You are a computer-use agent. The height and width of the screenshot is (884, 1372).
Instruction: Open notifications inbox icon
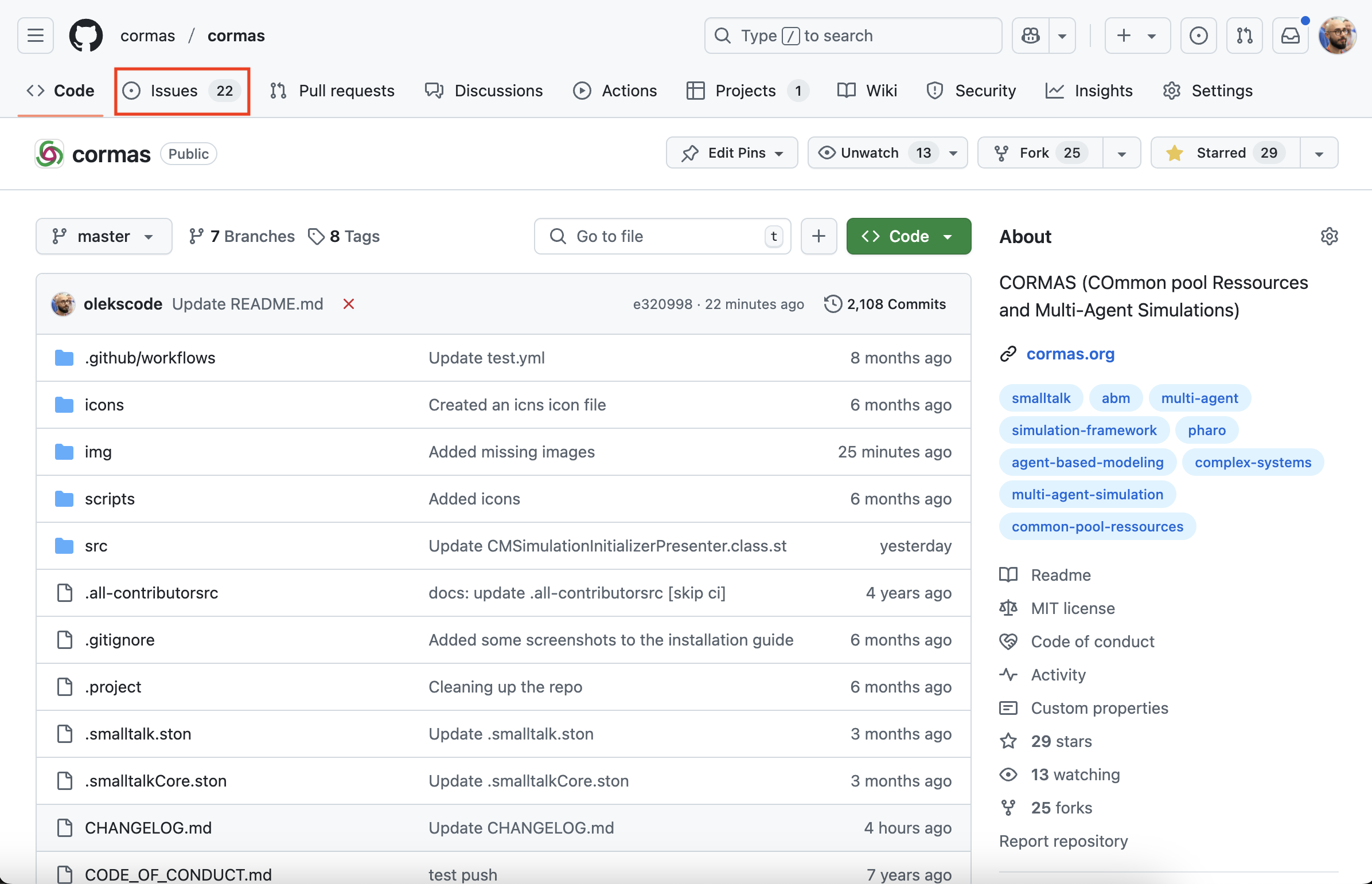click(x=1290, y=36)
